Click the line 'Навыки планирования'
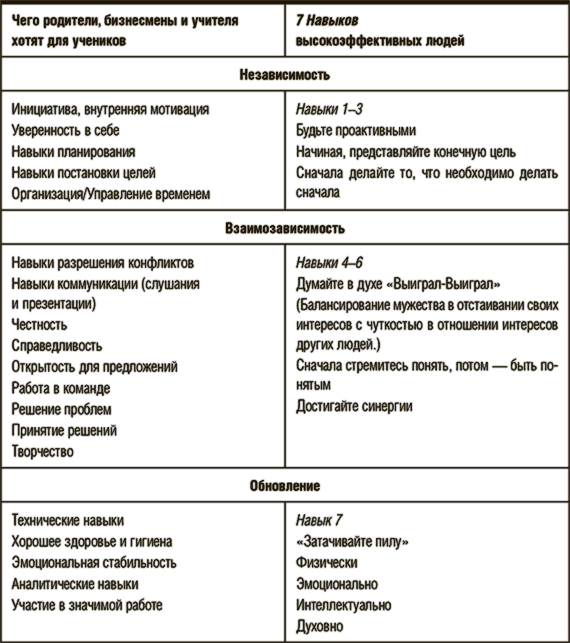570x643 pixels. (73, 152)
